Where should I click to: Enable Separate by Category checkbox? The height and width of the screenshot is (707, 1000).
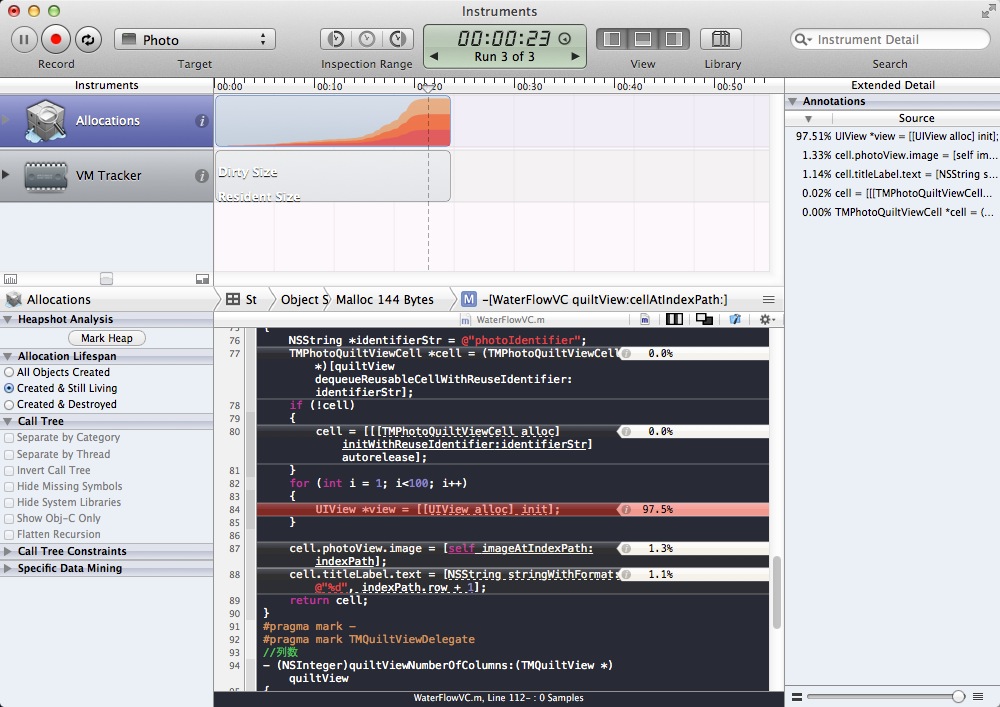(9, 438)
